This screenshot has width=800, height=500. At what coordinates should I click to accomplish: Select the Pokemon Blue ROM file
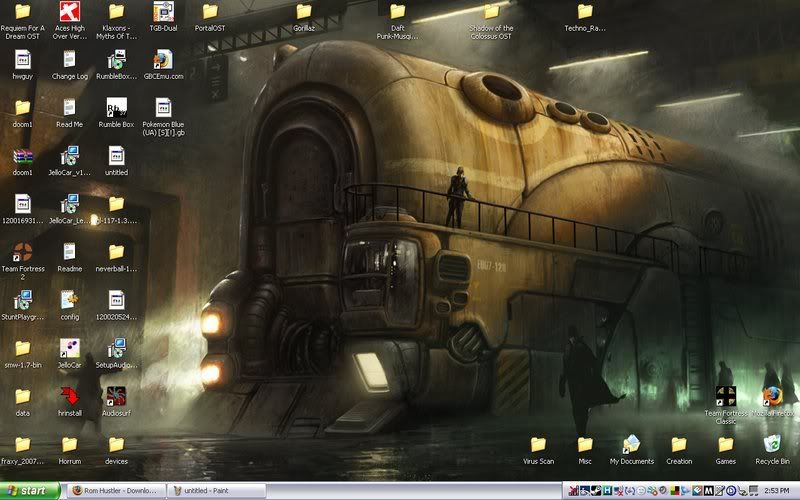tap(163, 107)
